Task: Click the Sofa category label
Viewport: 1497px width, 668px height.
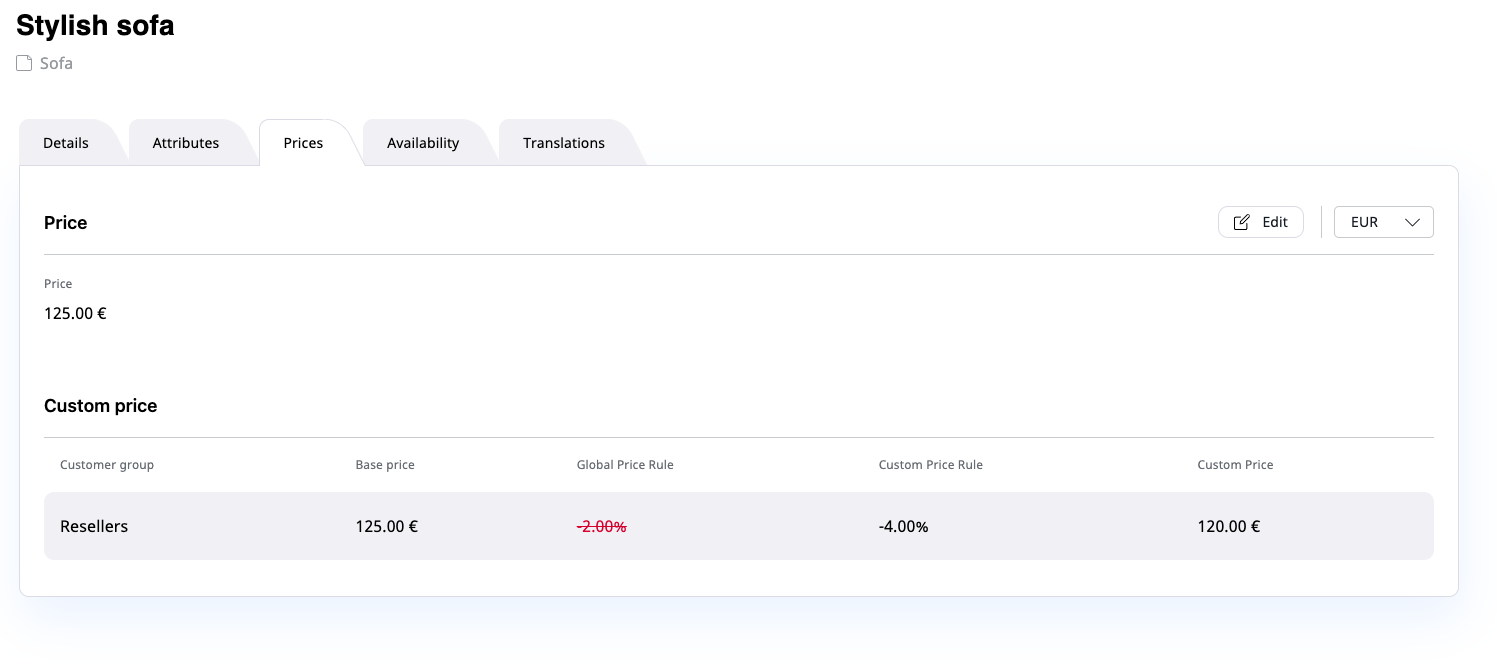Action: 55,63
